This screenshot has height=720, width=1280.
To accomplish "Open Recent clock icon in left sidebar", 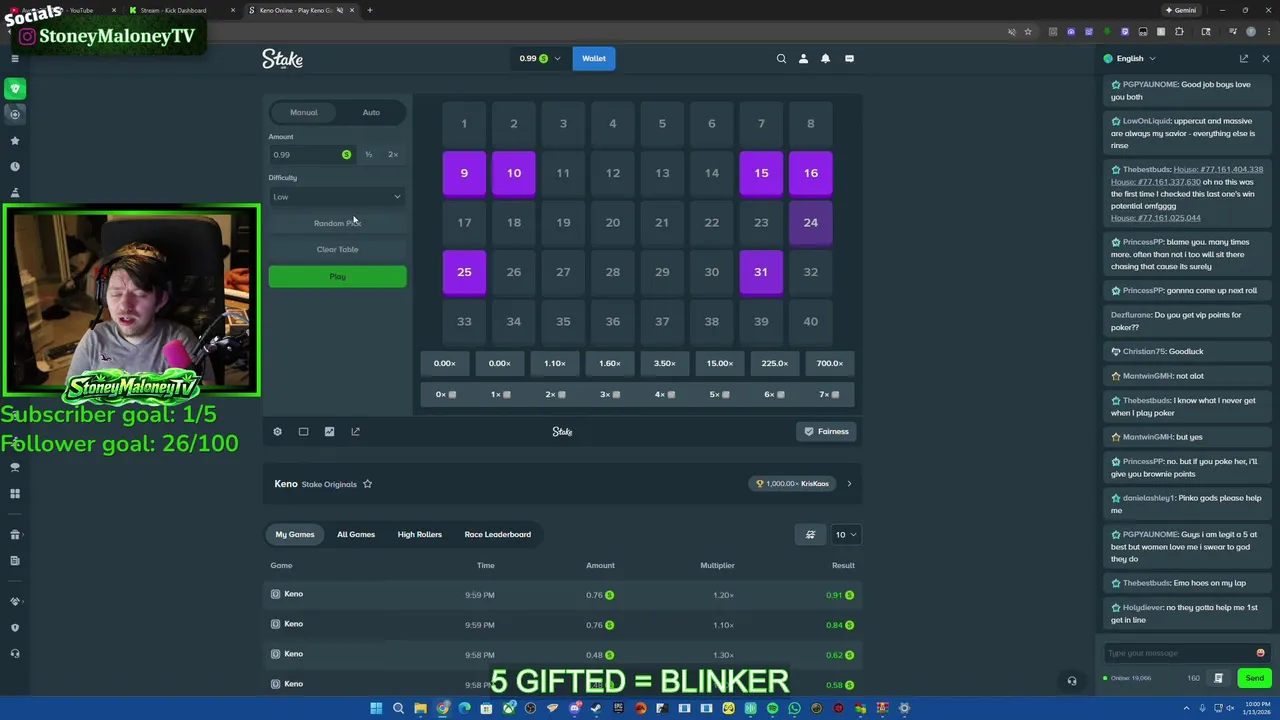I will [x=15, y=167].
